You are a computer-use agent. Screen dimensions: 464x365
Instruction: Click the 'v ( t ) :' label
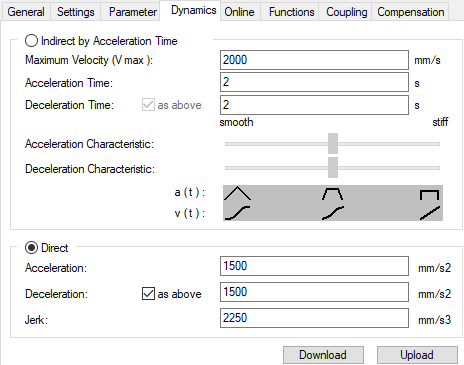[189, 213]
